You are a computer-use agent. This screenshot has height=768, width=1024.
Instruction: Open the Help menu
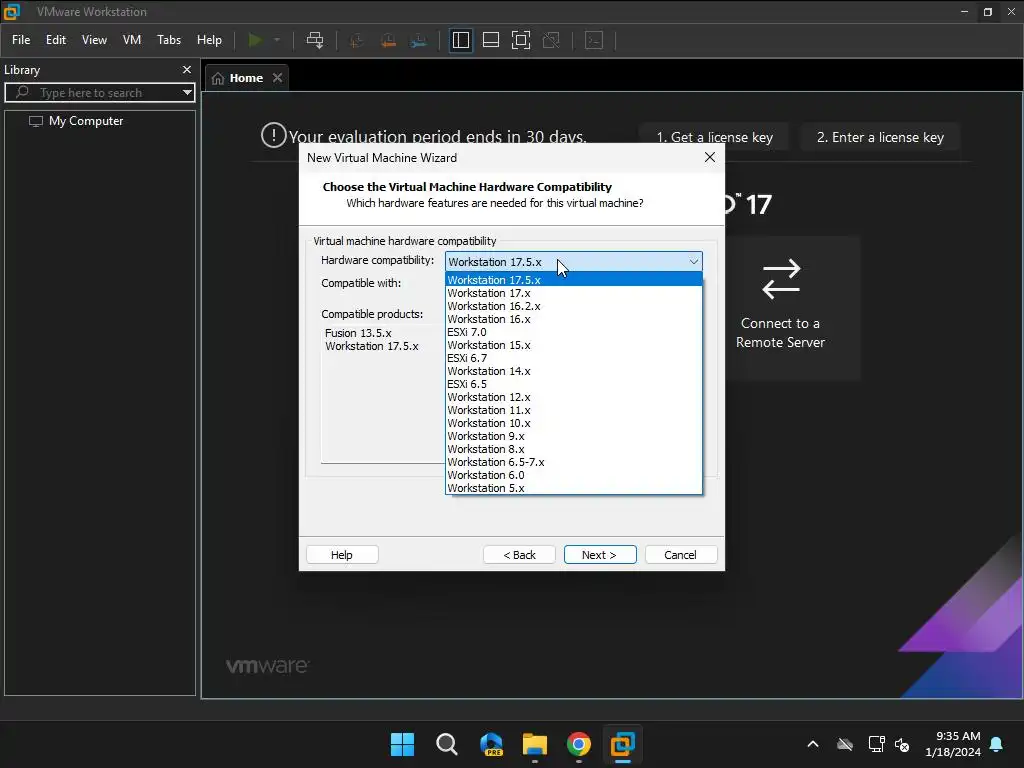pyautogui.click(x=209, y=40)
